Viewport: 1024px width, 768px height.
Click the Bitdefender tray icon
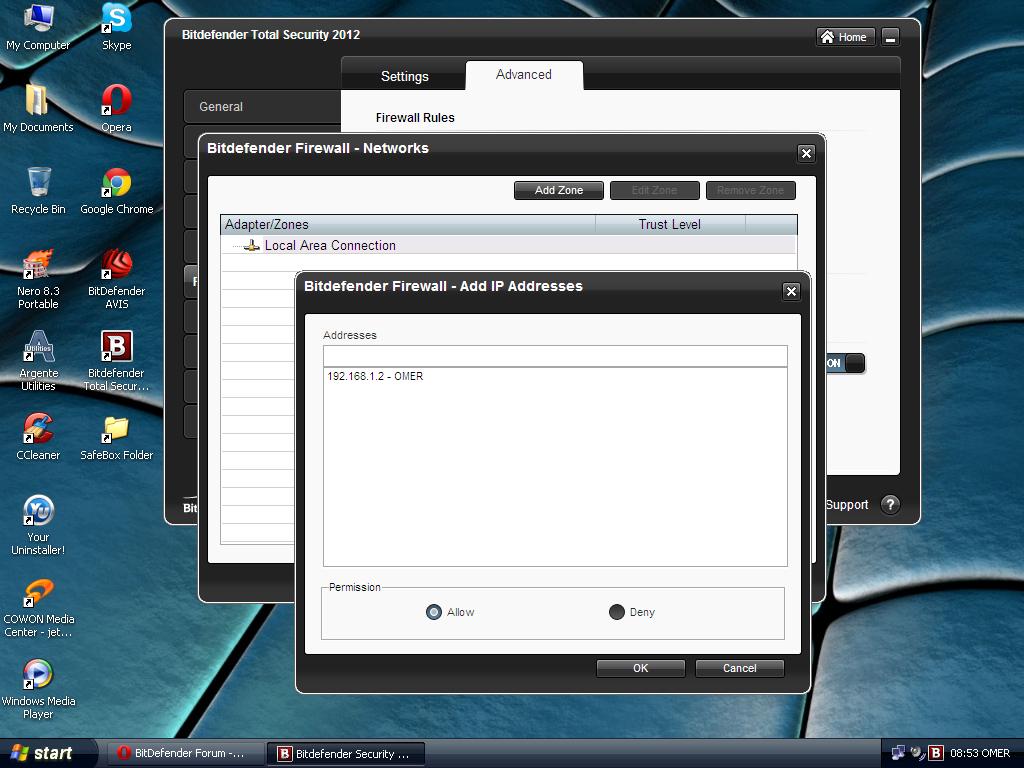[x=936, y=753]
